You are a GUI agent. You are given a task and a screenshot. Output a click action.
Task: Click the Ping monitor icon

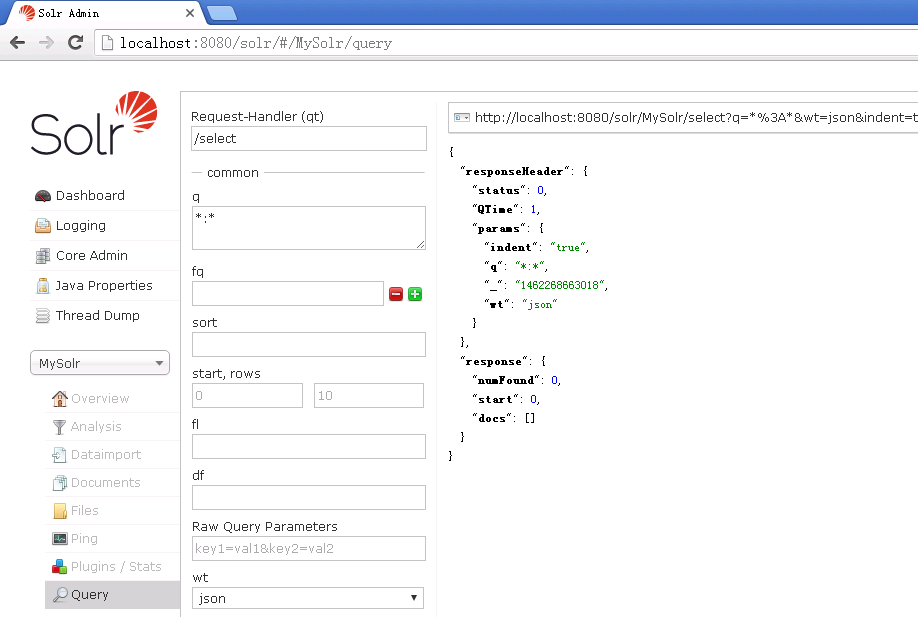click(x=60, y=539)
